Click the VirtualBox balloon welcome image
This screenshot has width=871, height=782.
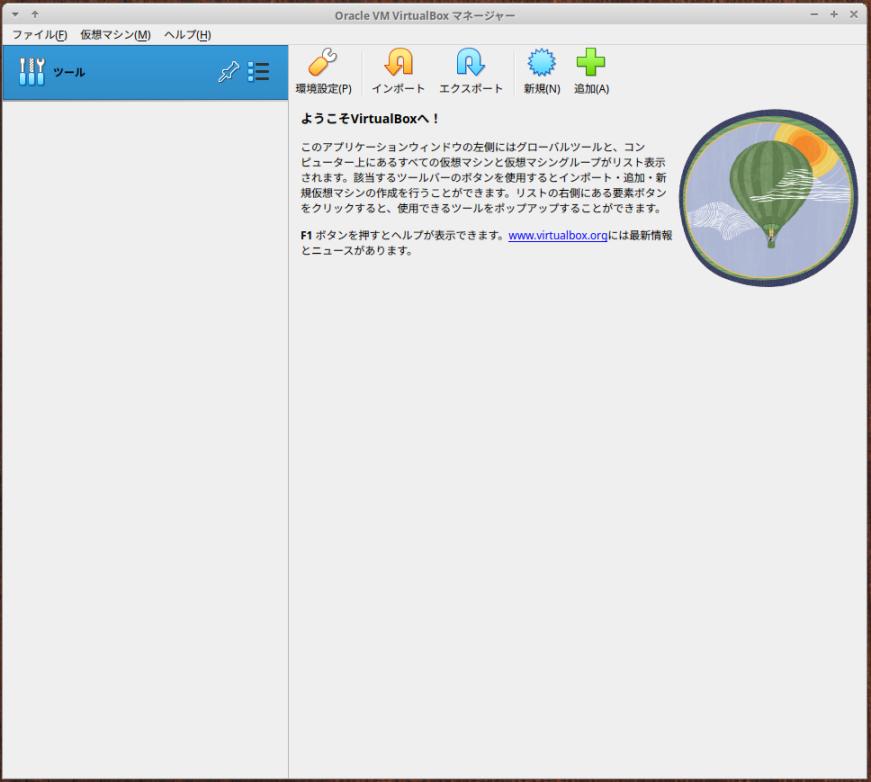(769, 198)
